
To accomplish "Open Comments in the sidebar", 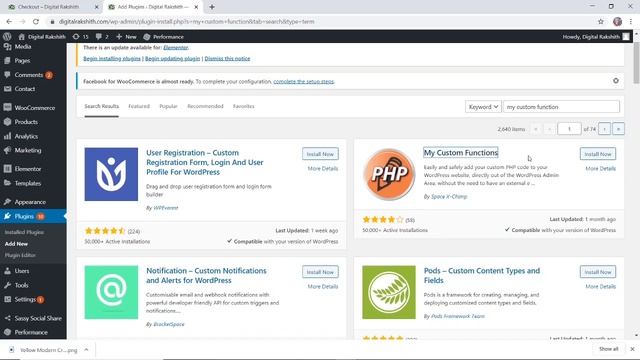I will [29, 75].
